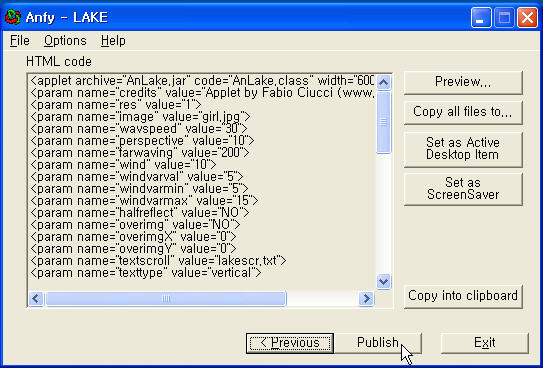This screenshot has width=543, height=368.
Task: Click the textscroll lakescr.txt line
Action: pyautogui.click(x=158, y=261)
